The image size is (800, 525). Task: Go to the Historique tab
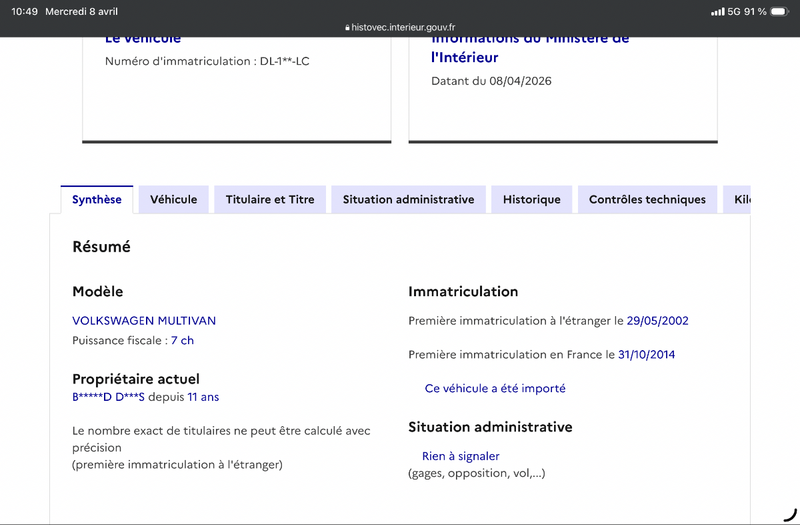(532, 199)
